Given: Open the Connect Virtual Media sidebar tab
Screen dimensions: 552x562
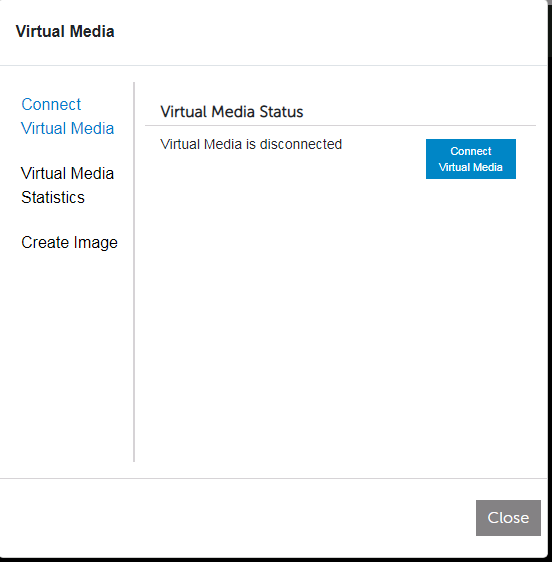Looking at the screenshot, I should click(67, 116).
